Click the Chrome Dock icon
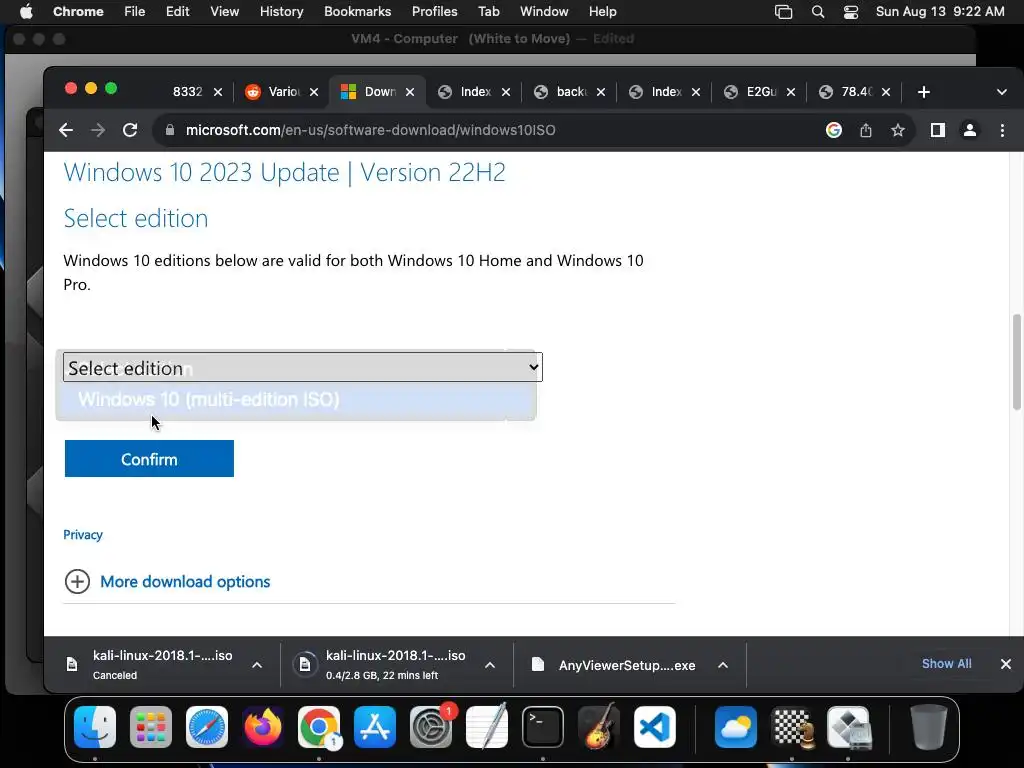The image size is (1024, 768). tap(319, 727)
